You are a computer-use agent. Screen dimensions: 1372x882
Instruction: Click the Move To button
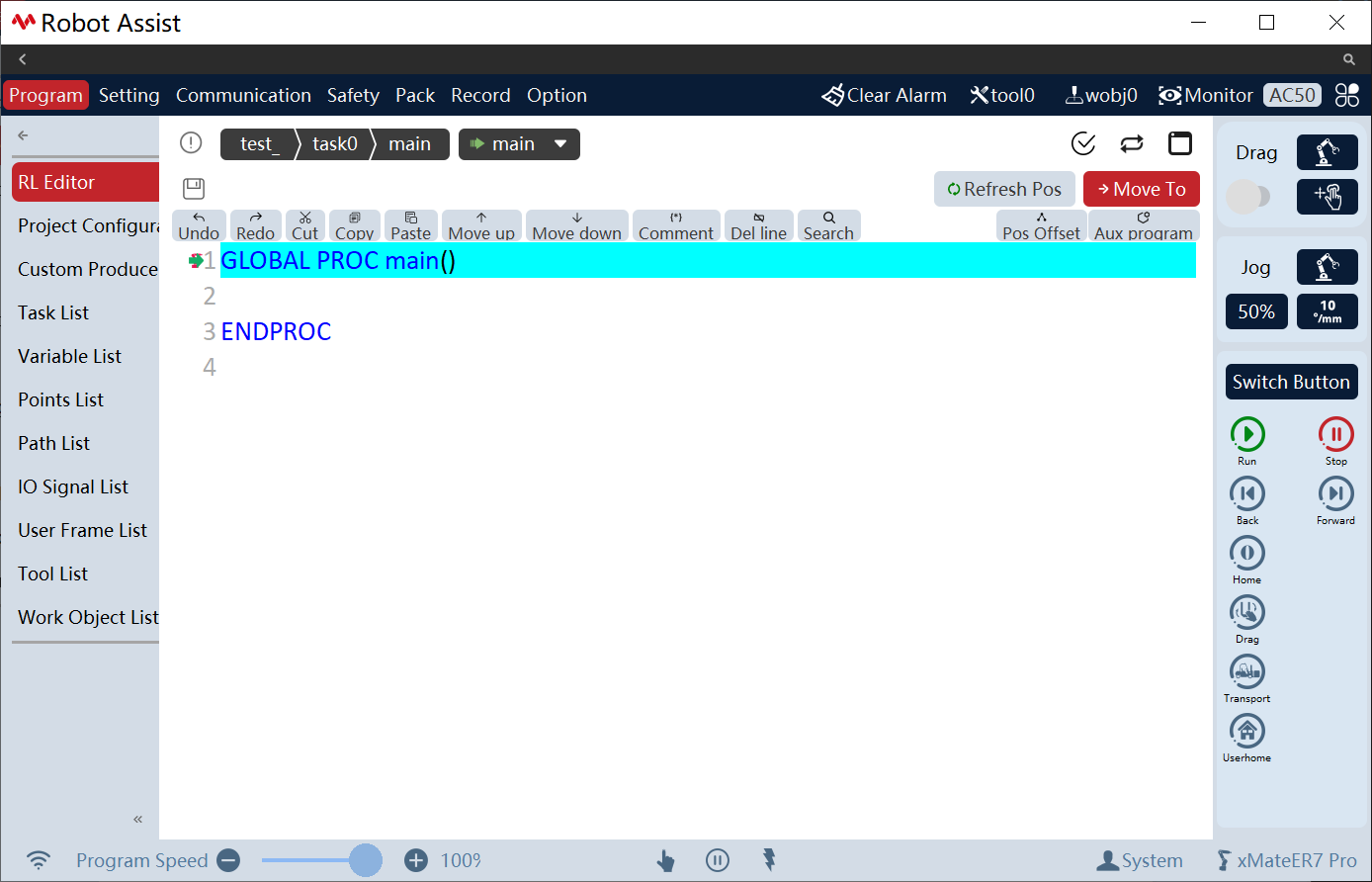point(1142,189)
